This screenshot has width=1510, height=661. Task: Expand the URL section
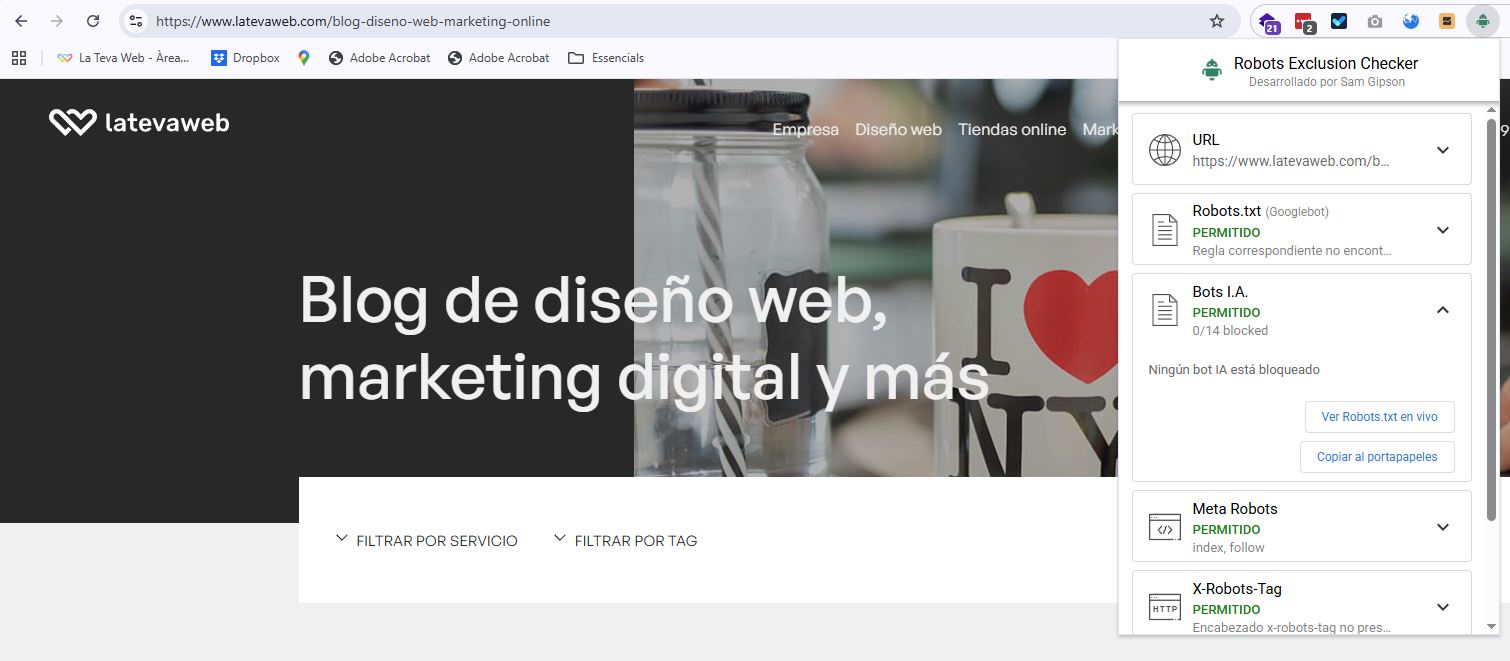click(x=1442, y=150)
